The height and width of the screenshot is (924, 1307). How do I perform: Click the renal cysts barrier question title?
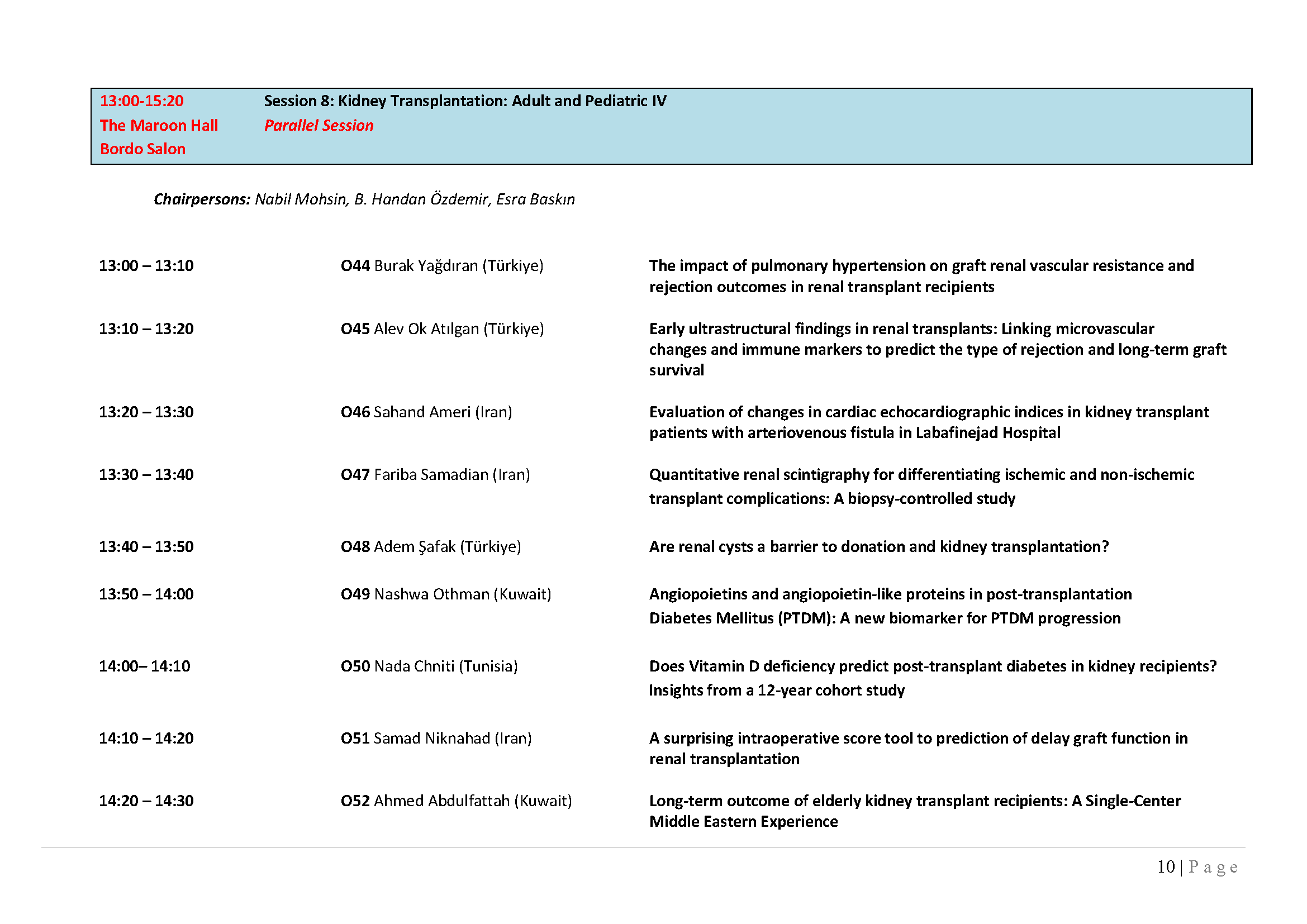point(878,547)
